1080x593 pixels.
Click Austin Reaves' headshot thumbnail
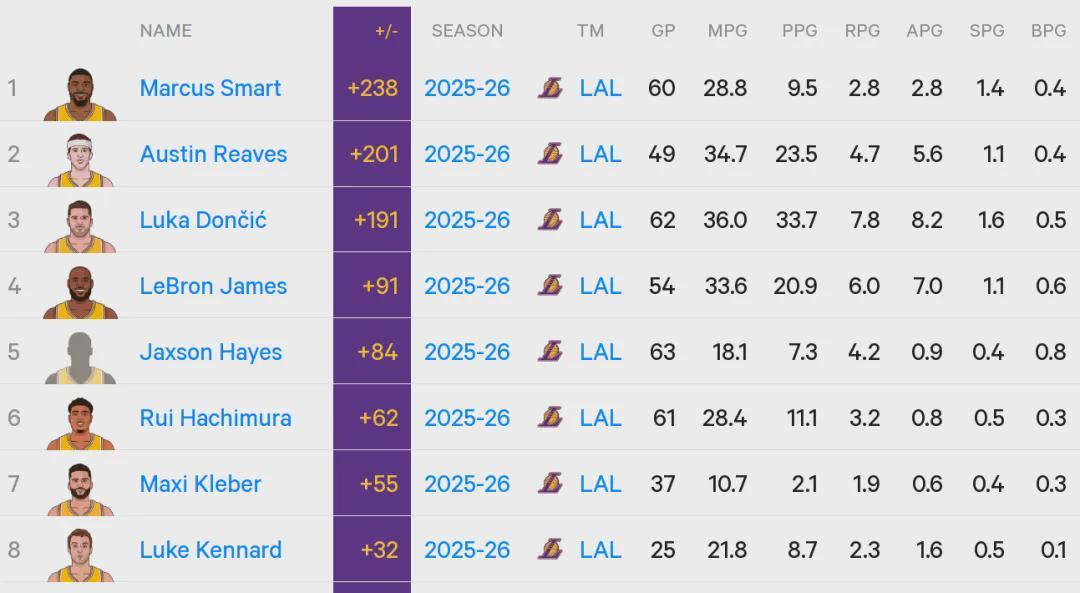[80, 158]
